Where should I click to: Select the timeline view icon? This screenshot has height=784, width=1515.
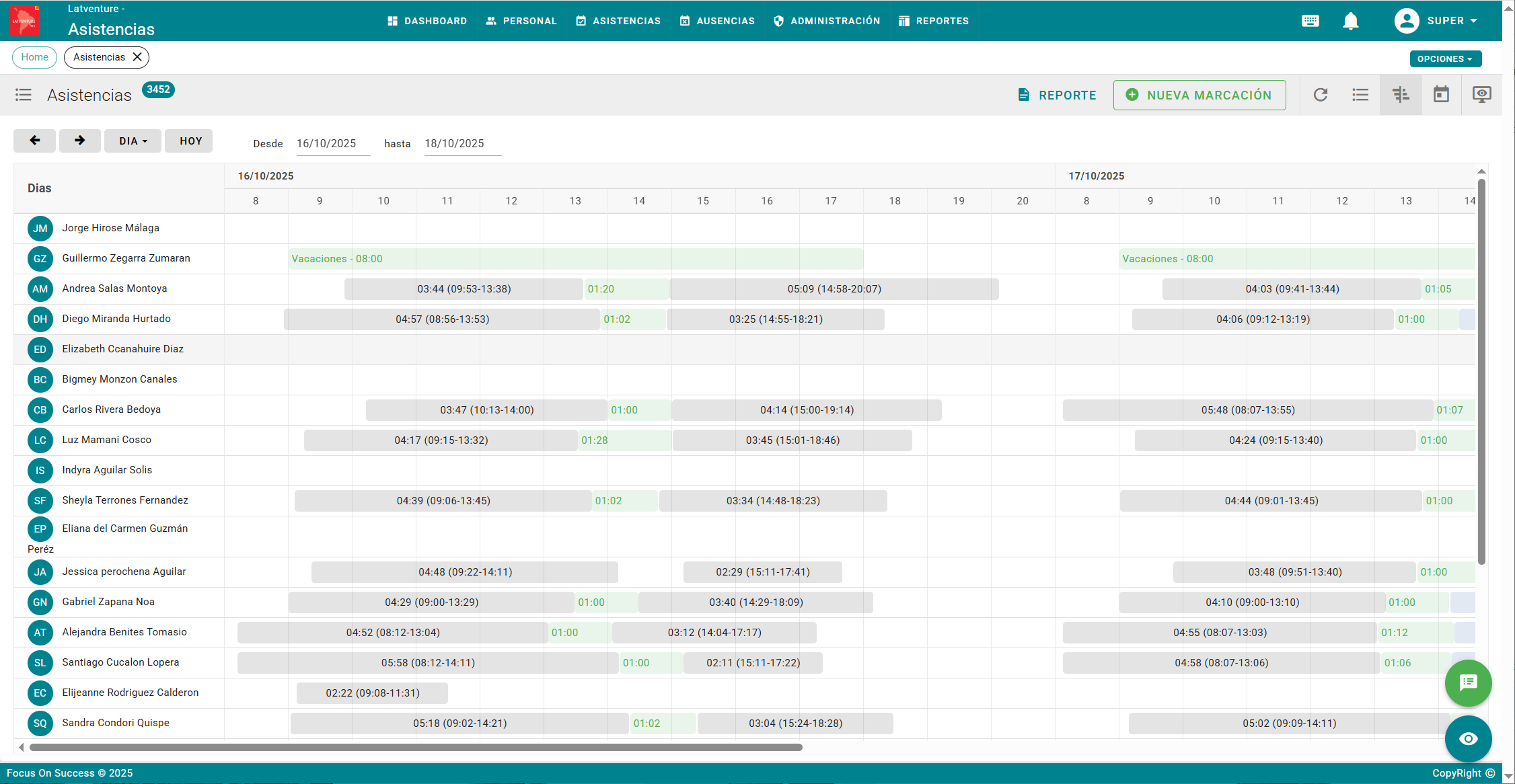pos(1401,95)
